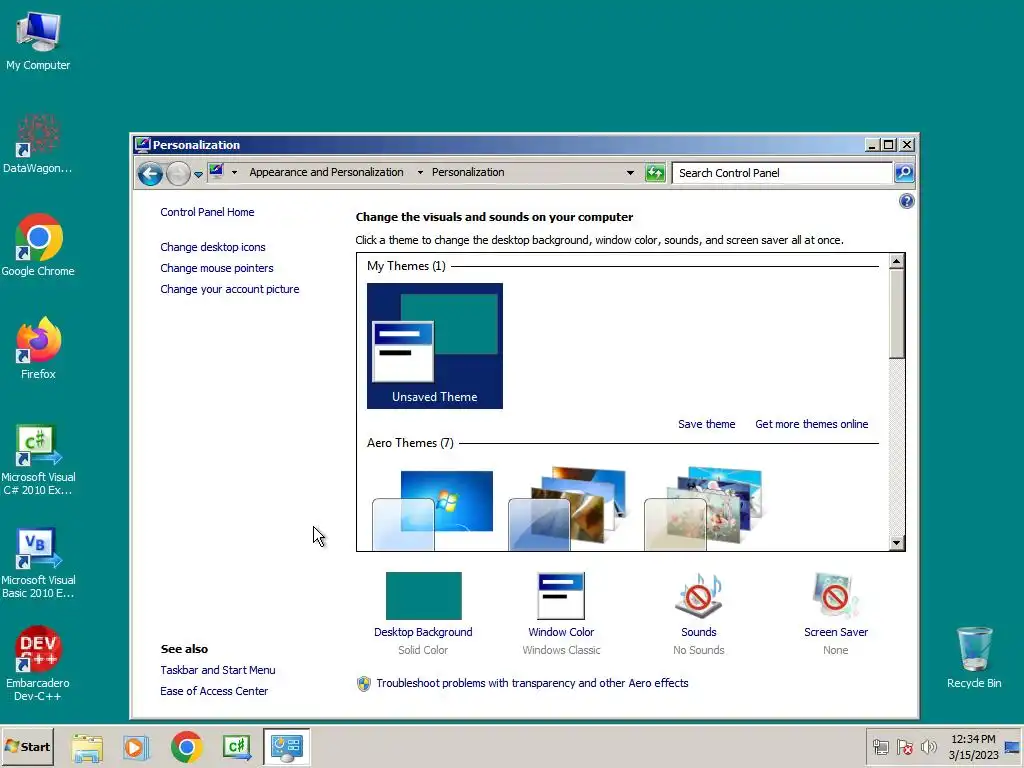This screenshot has height=768, width=1024.
Task: Open the Recycle Bin on desktop
Action: click(974, 658)
